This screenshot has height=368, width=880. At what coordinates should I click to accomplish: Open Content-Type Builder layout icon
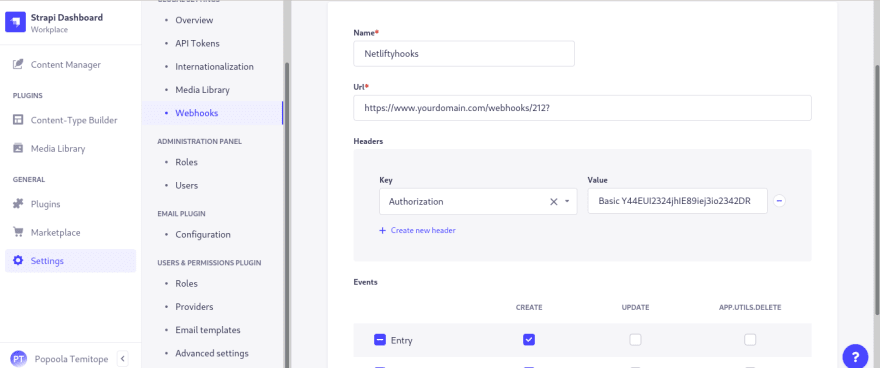18,120
